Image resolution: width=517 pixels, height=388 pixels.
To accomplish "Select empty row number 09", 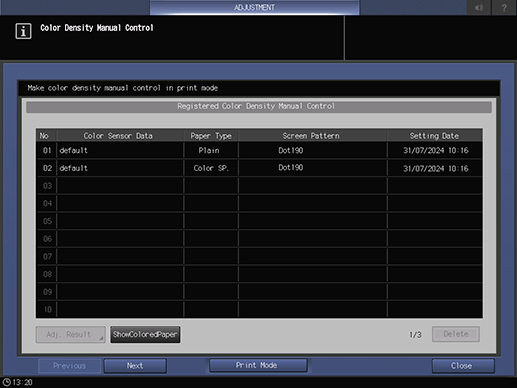I will pos(259,292).
